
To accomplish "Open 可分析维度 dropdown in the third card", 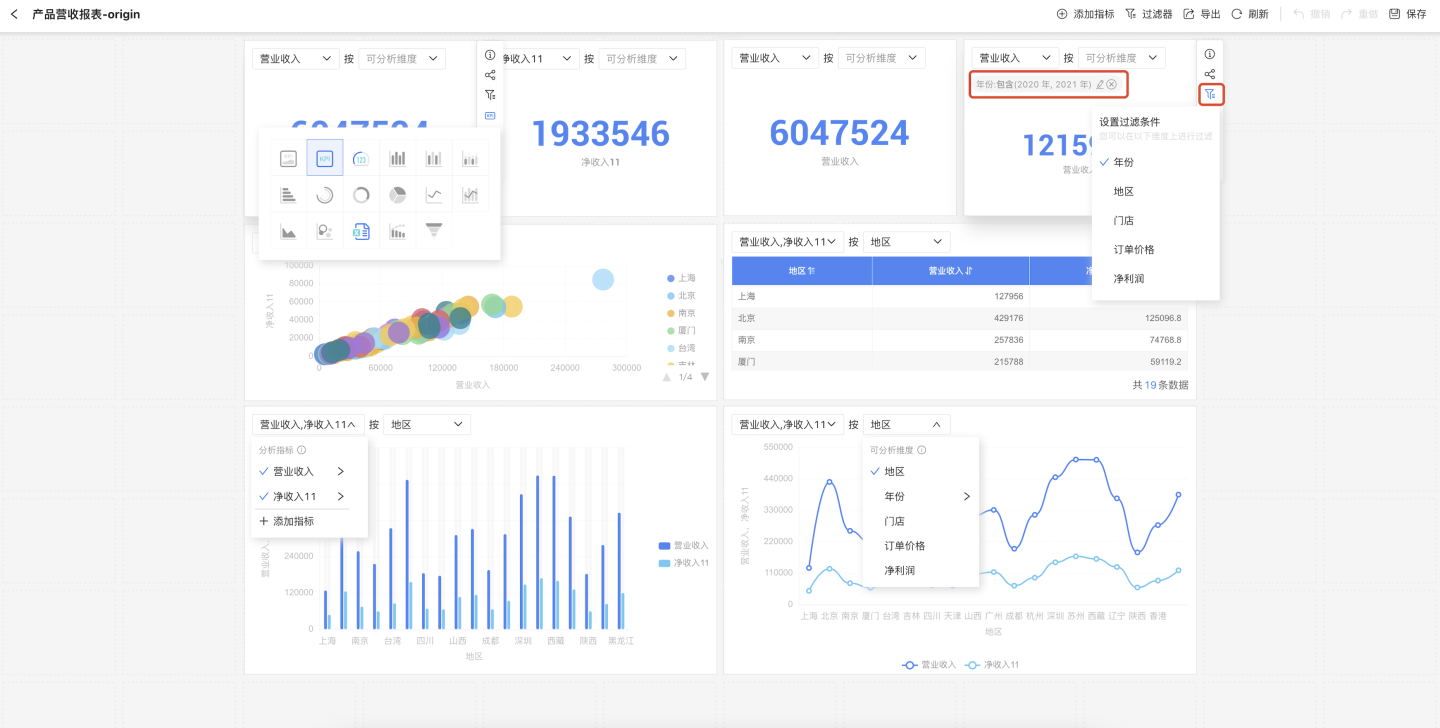I will coord(881,59).
